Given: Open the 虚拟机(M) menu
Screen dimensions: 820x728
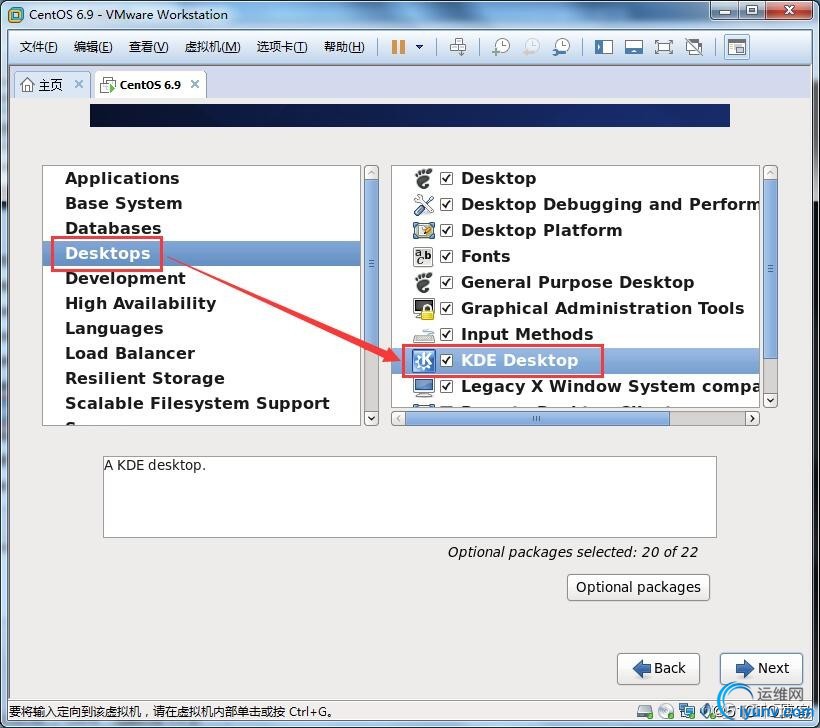Looking at the screenshot, I should coord(212,47).
